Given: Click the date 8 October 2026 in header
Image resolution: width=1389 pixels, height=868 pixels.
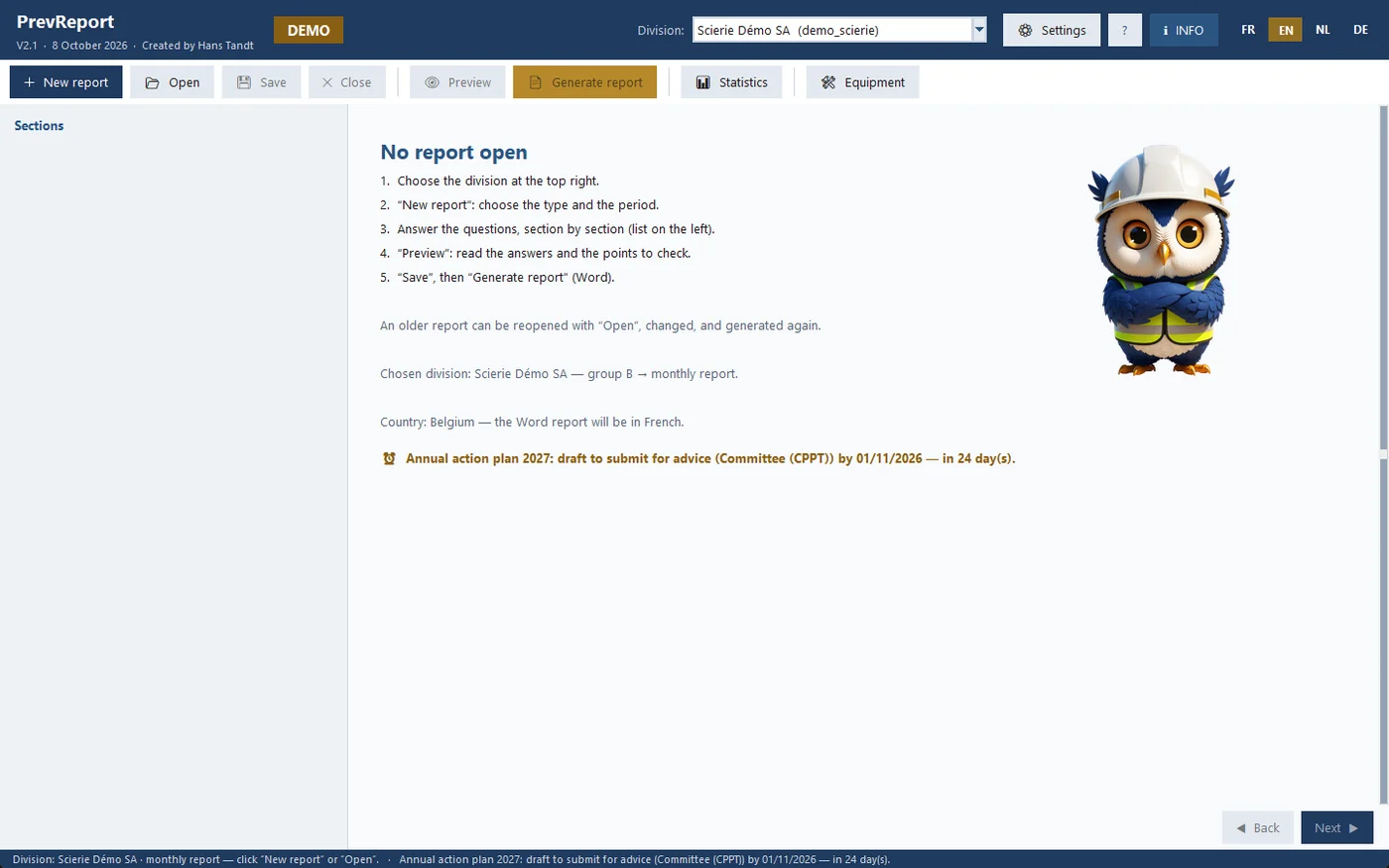Looking at the screenshot, I should [x=89, y=46].
